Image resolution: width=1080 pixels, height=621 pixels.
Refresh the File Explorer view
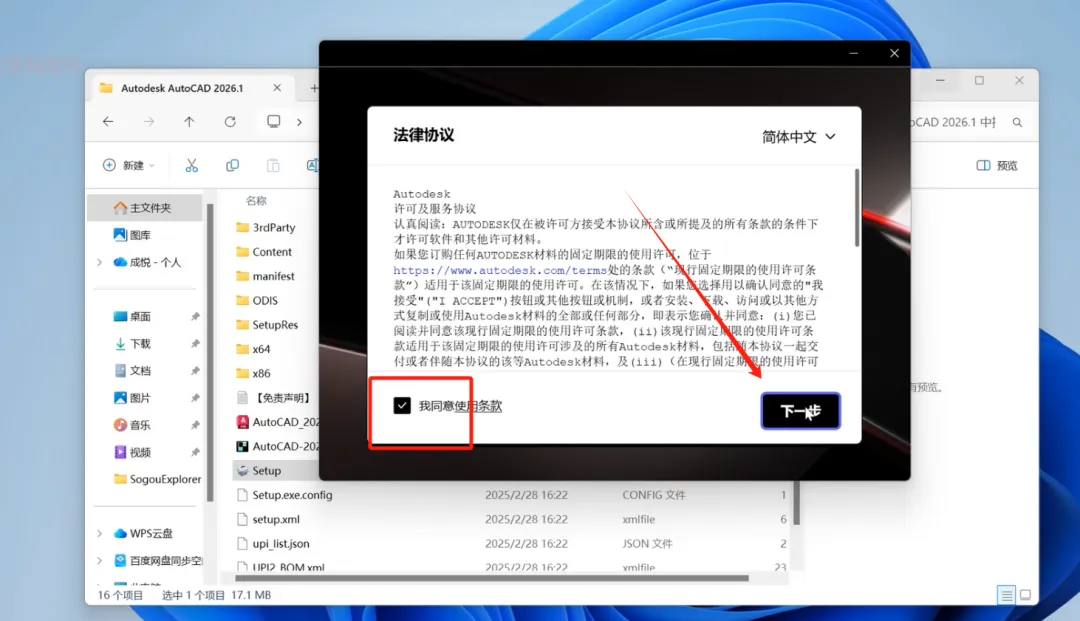point(230,122)
